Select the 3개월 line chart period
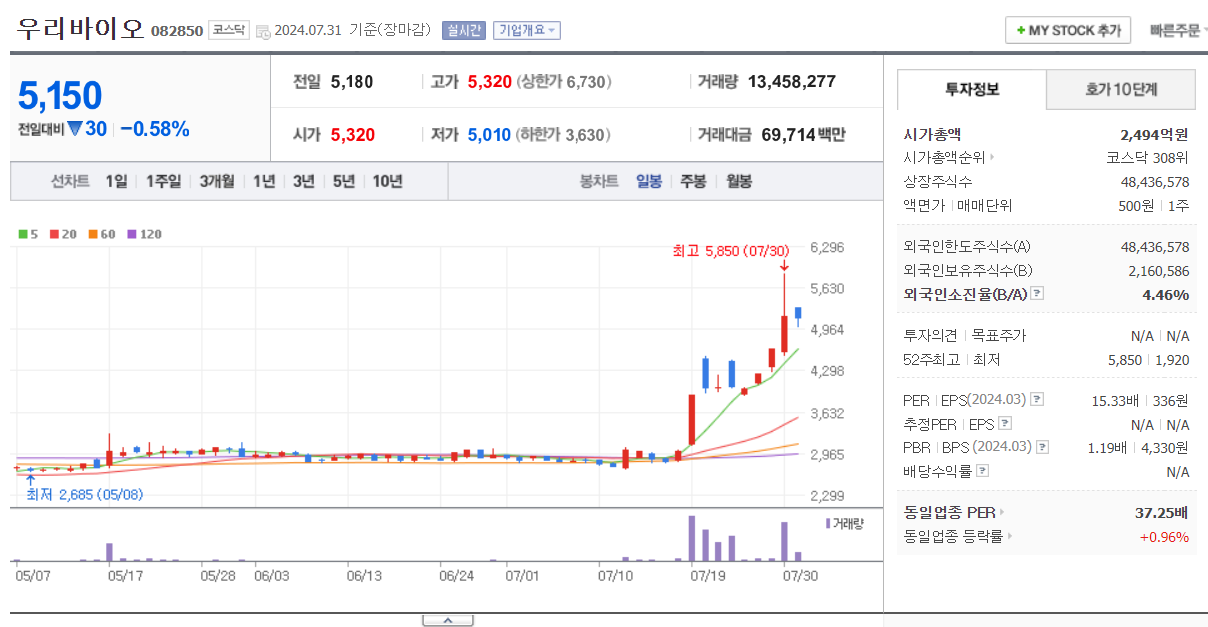 [x=217, y=181]
